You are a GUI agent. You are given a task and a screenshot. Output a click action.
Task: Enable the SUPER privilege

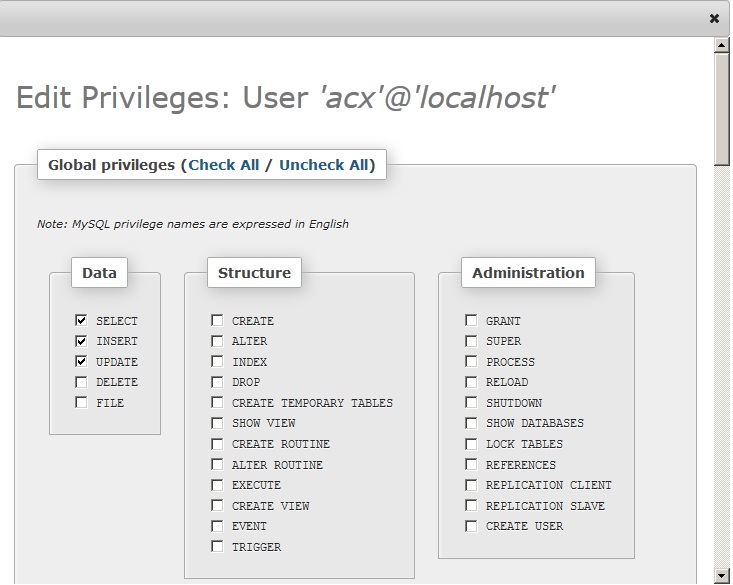coord(471,341)
